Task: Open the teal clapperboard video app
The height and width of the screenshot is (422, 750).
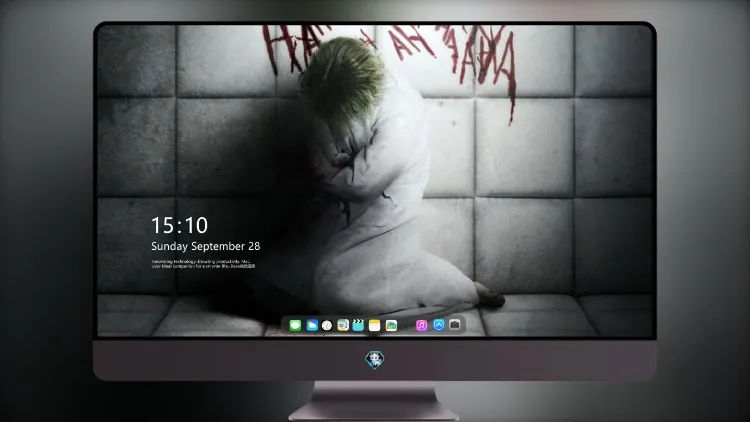Action: (x=358, y=326)
